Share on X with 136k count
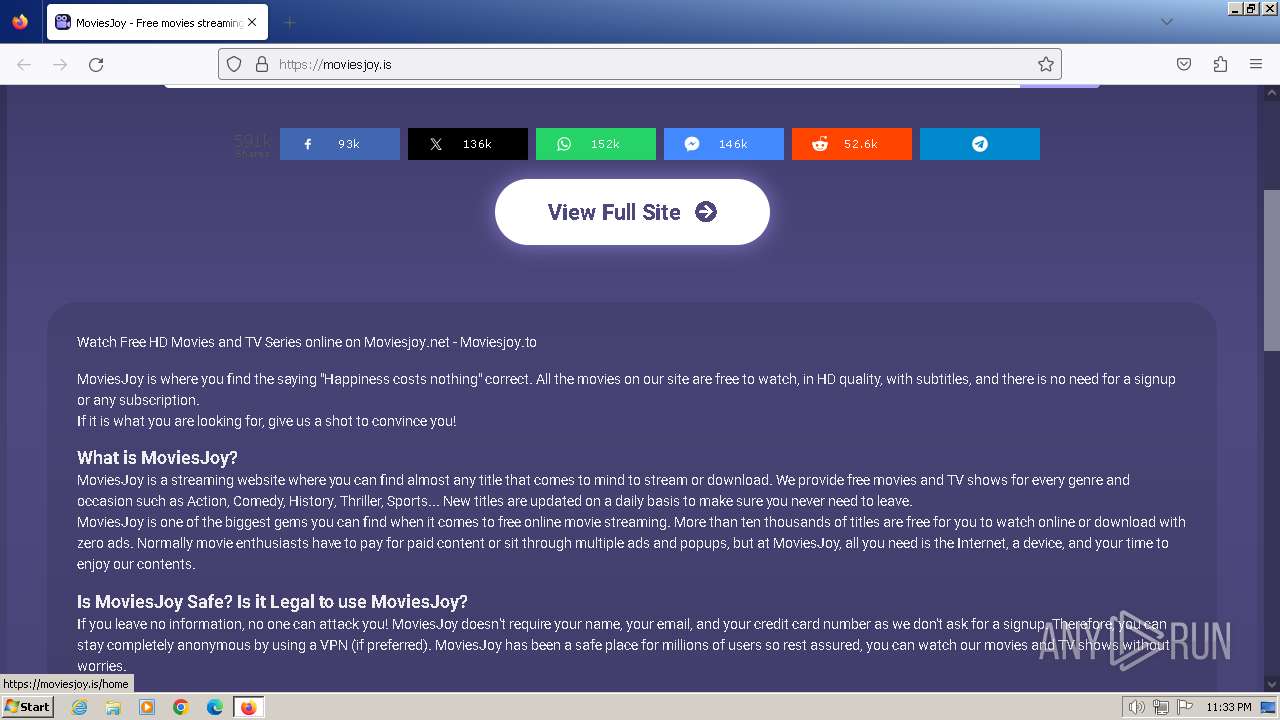Image resolution: width=1280 pixels, height=720 pixels. tap(468, 144)
